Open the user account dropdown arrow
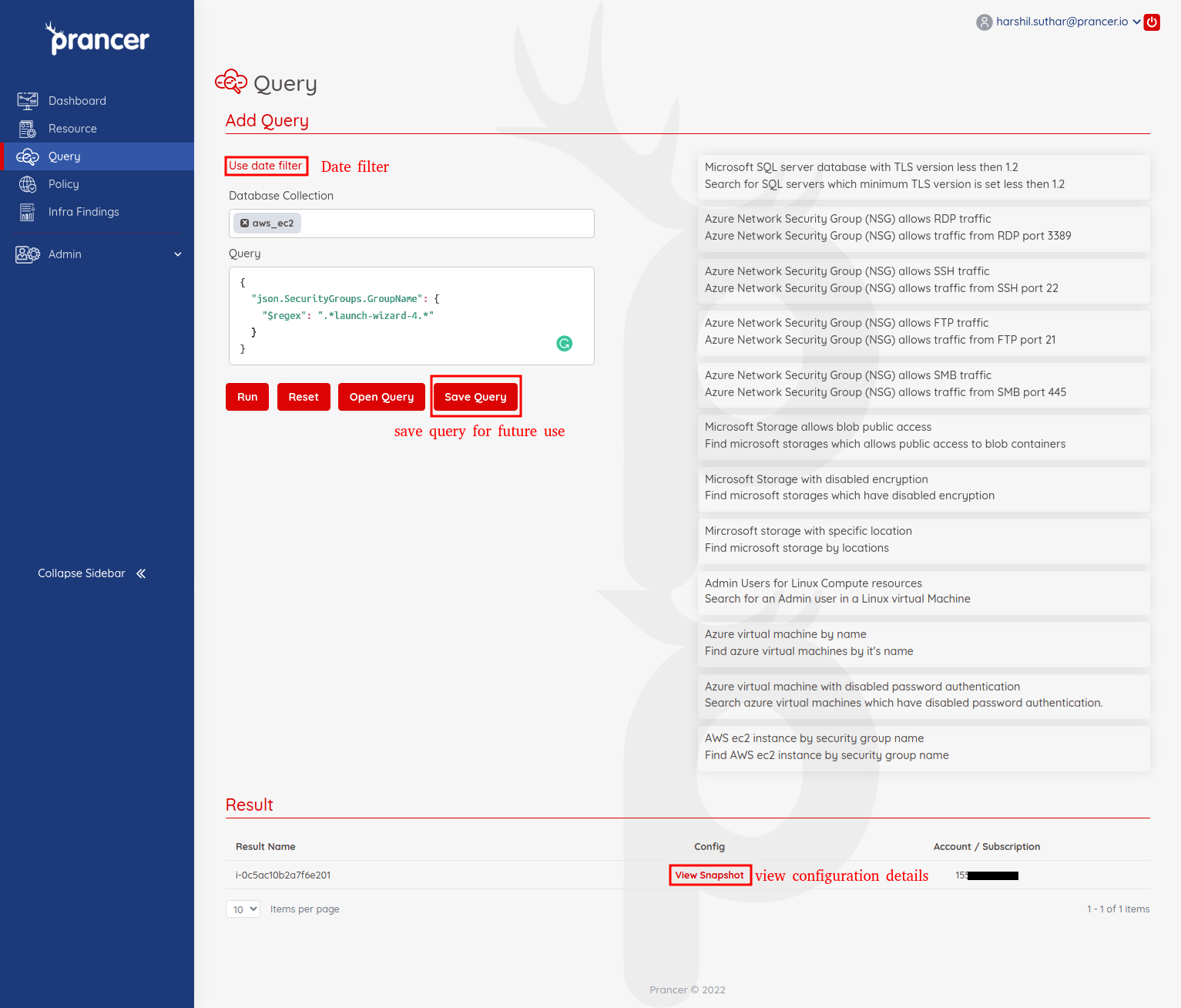Screen dimensions: 1181x1008 point(1136,22)
